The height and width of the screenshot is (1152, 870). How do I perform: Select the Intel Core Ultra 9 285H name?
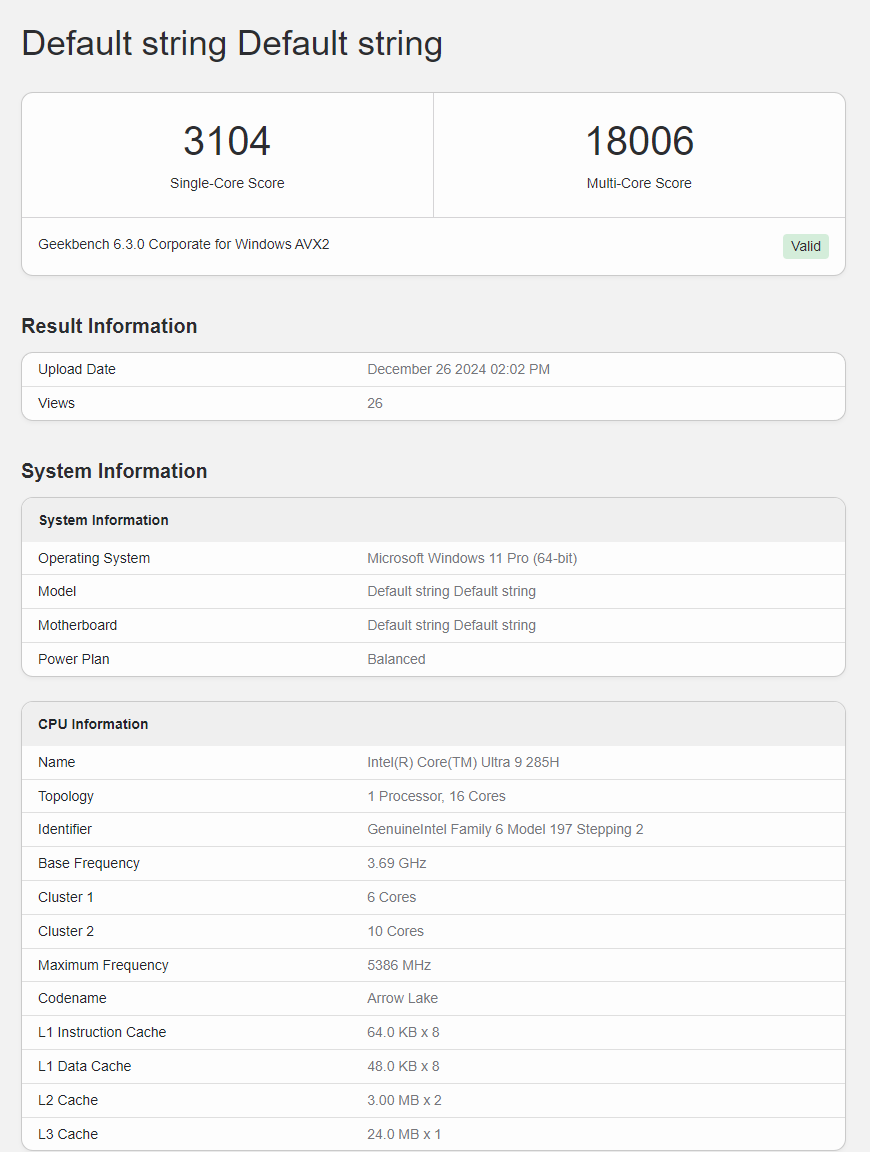tap(462, 762)
